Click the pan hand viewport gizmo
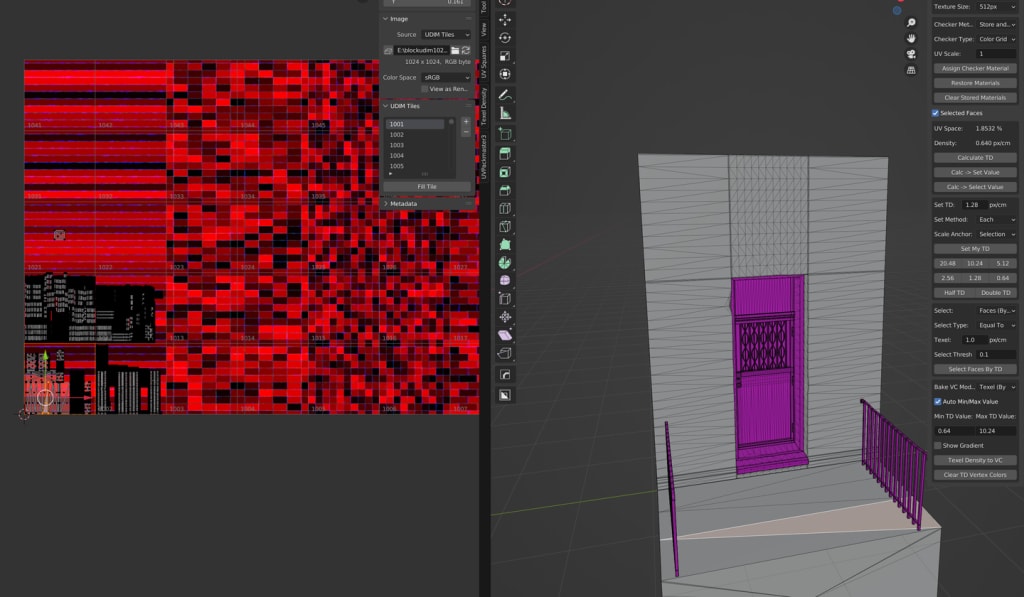This screenshot has height=597, width=1024. point(911,39)
